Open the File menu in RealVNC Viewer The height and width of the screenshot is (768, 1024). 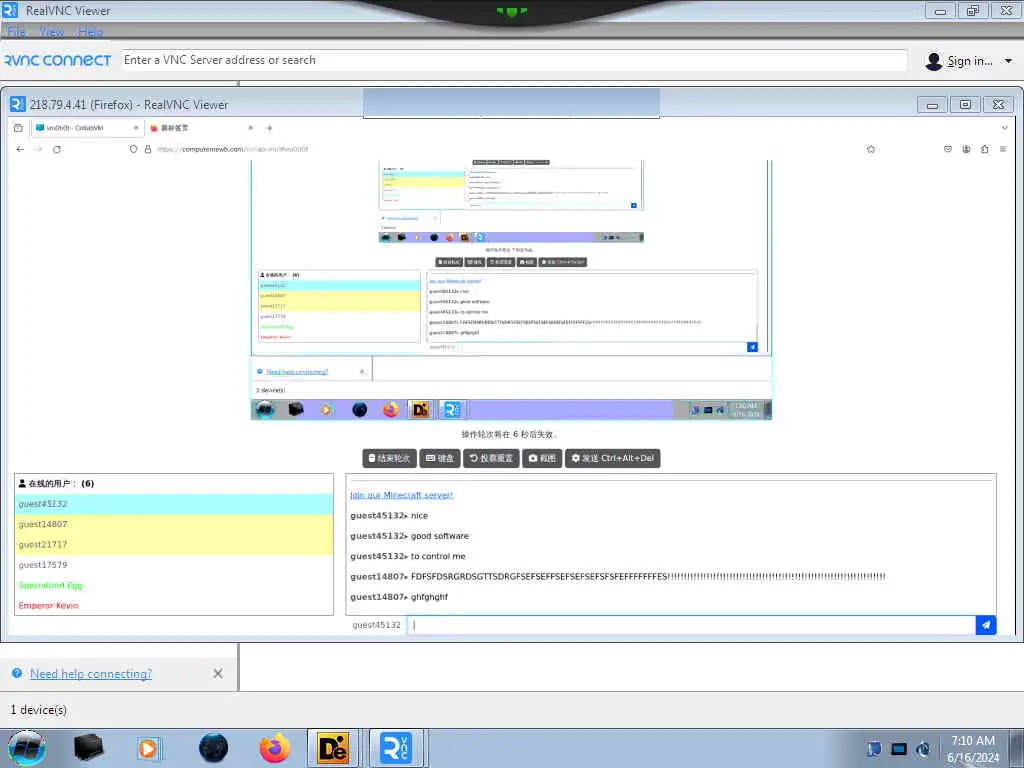pos(16,31)
